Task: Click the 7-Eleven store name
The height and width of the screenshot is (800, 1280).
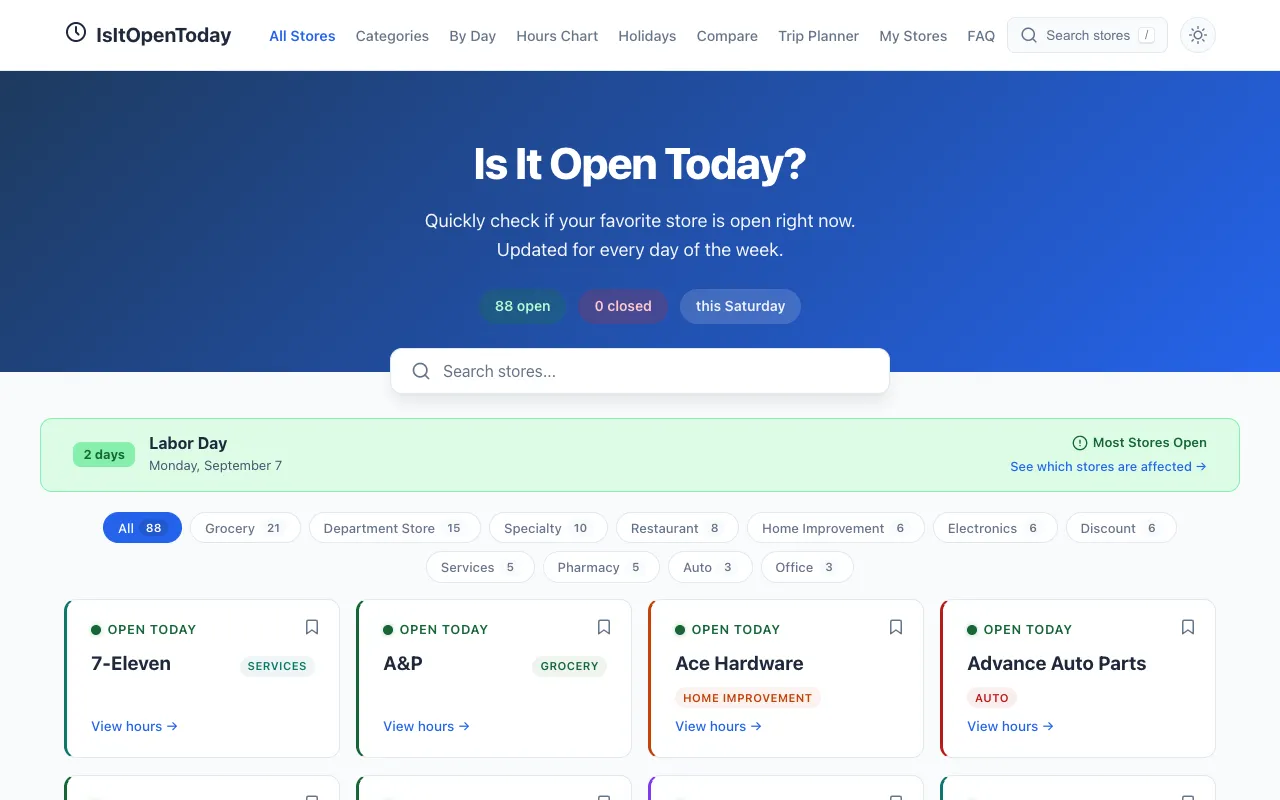Action: pyautogui.click(x=131, y=663)
